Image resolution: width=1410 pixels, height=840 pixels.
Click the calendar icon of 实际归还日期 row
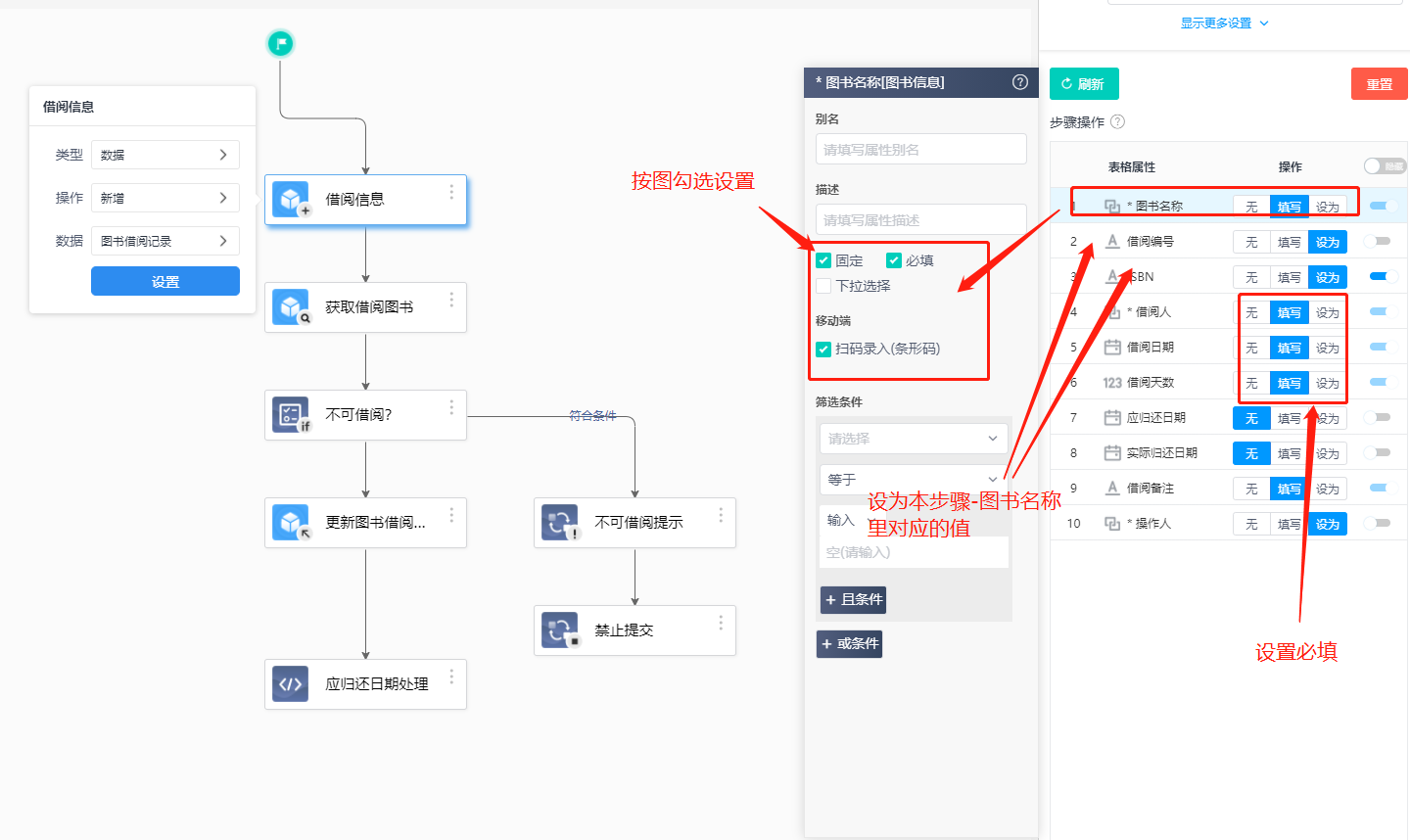pyautogui.click(x=1112, y=452)
